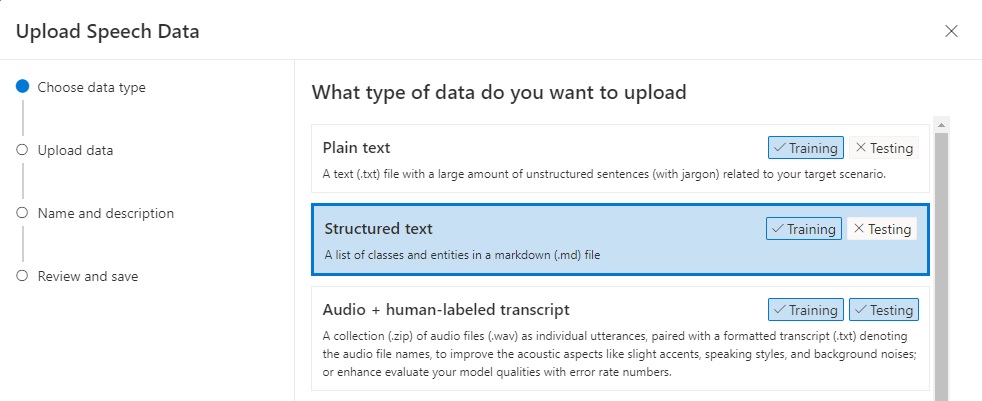
Task: Click Audio transcript Testing badge
Action: coord(883,310)
